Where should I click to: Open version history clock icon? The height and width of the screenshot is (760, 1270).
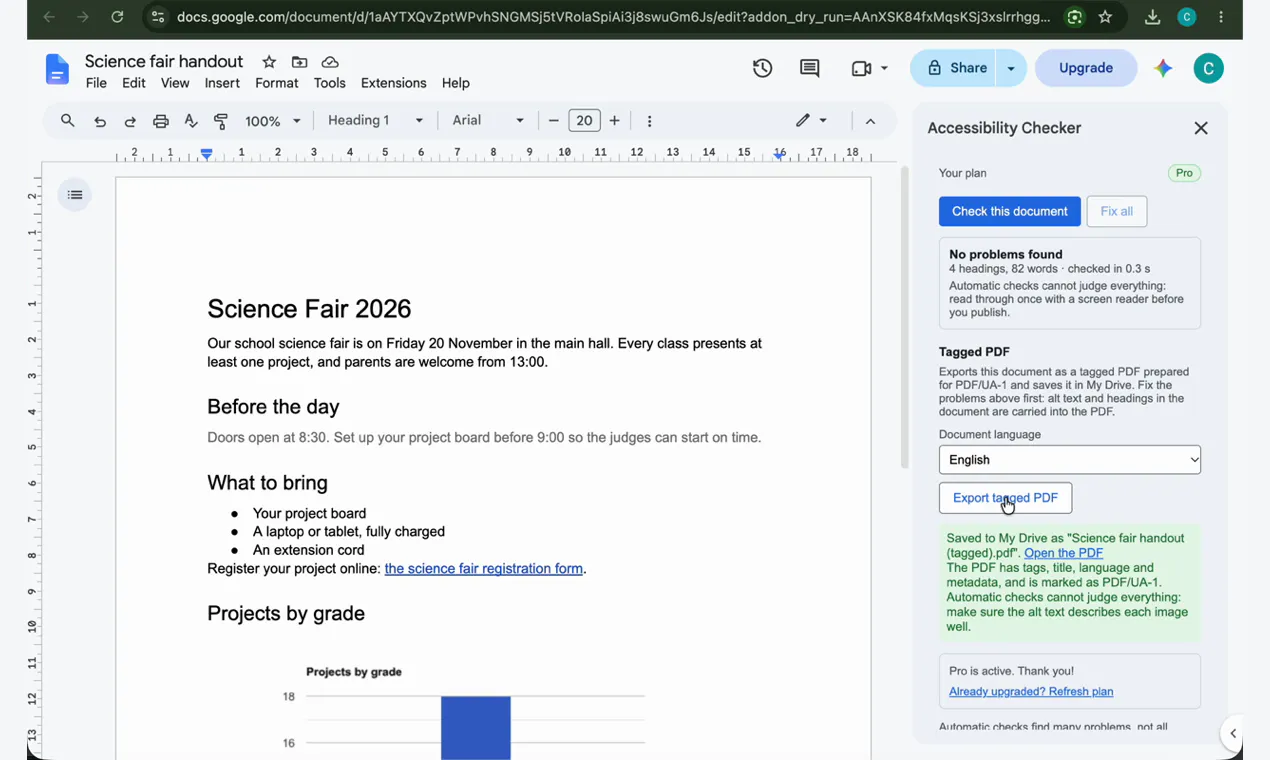763,68
